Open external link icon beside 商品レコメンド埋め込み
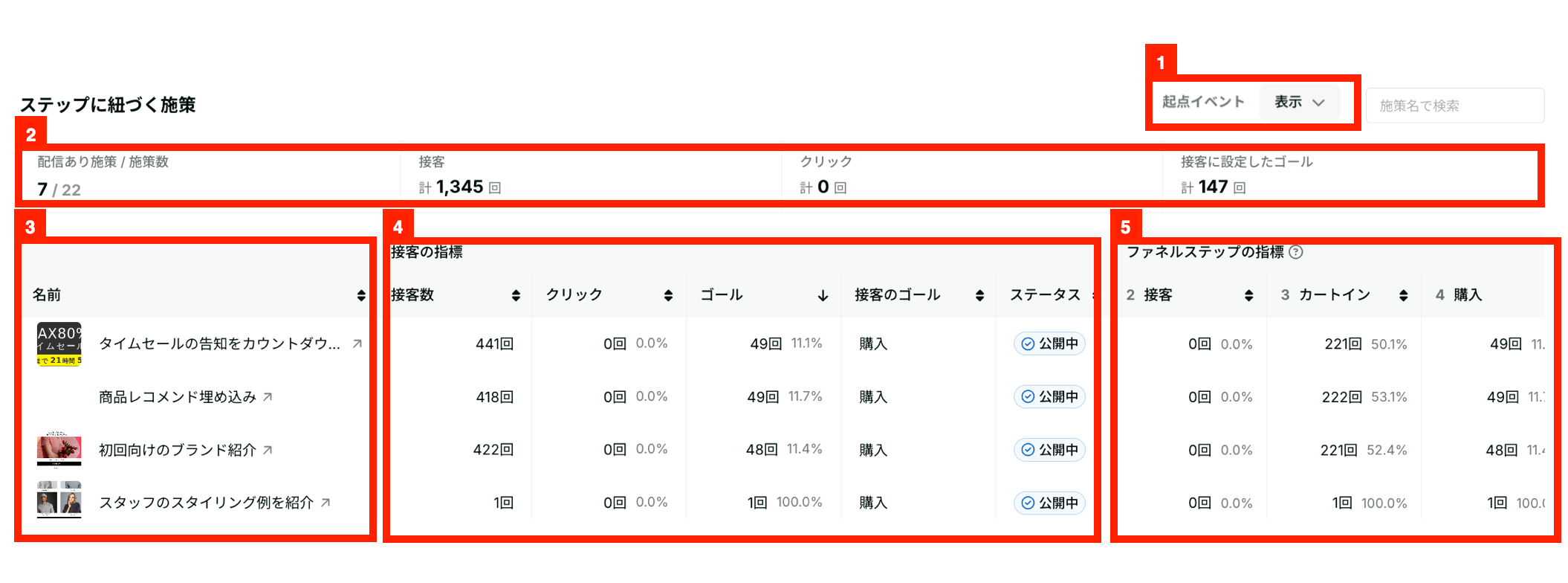The image size is (1568, 583). click(268, 397)
